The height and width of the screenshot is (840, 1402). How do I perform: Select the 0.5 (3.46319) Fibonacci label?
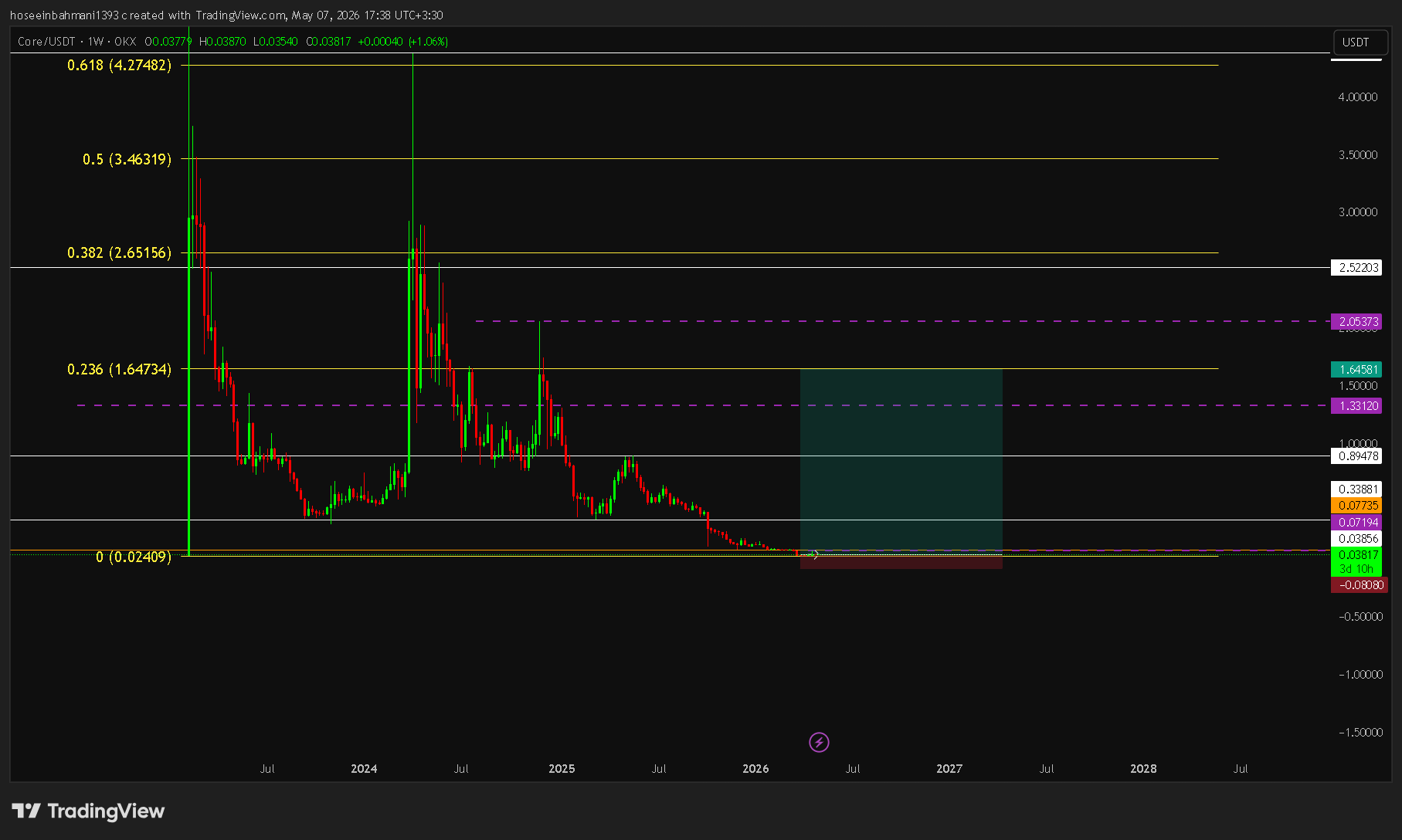[x=127, y=159]
